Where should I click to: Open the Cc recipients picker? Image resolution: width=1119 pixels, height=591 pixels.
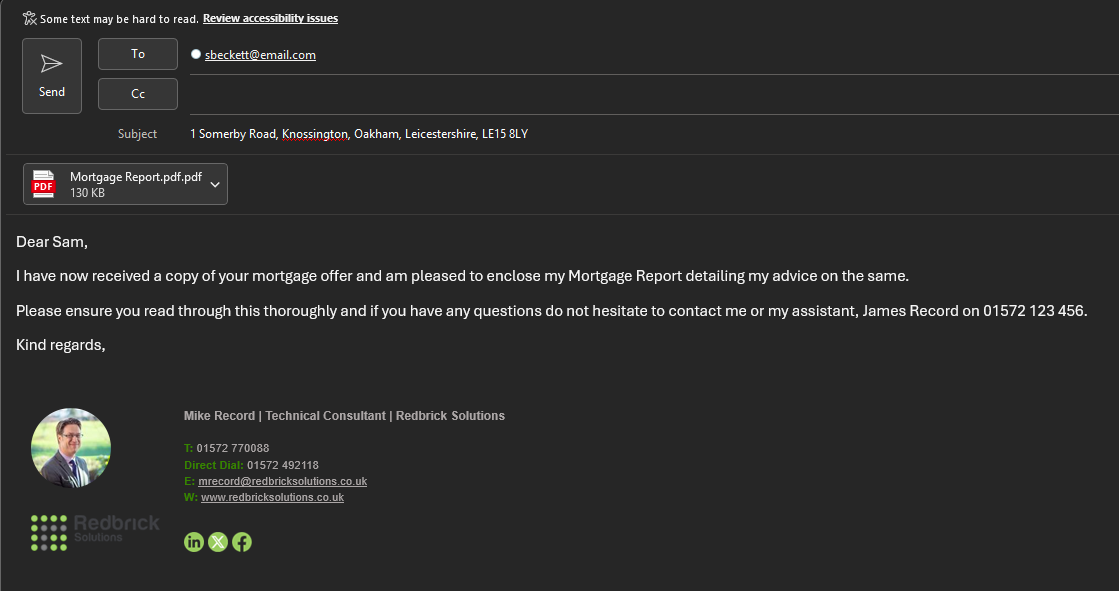click(138, 94)
